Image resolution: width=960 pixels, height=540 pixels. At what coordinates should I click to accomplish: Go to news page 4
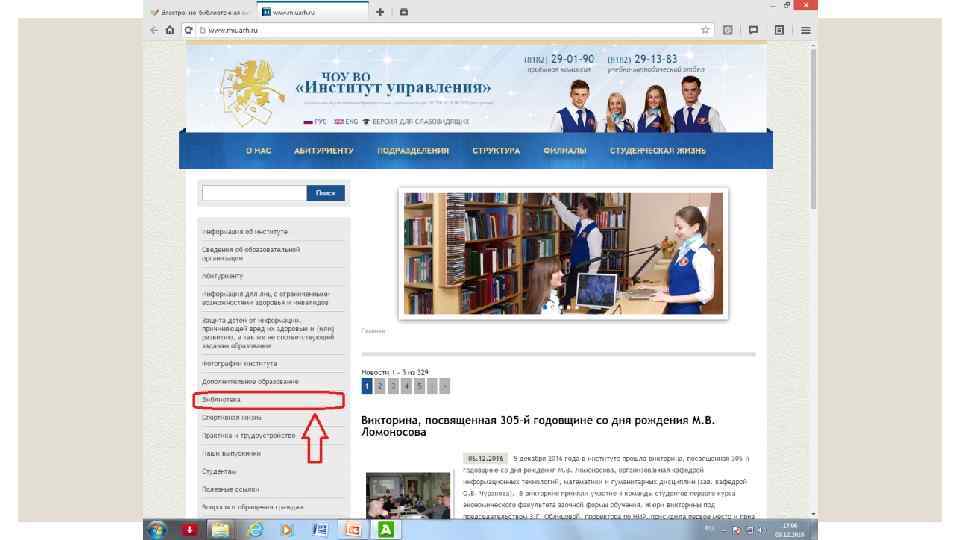tap(406, 386)
